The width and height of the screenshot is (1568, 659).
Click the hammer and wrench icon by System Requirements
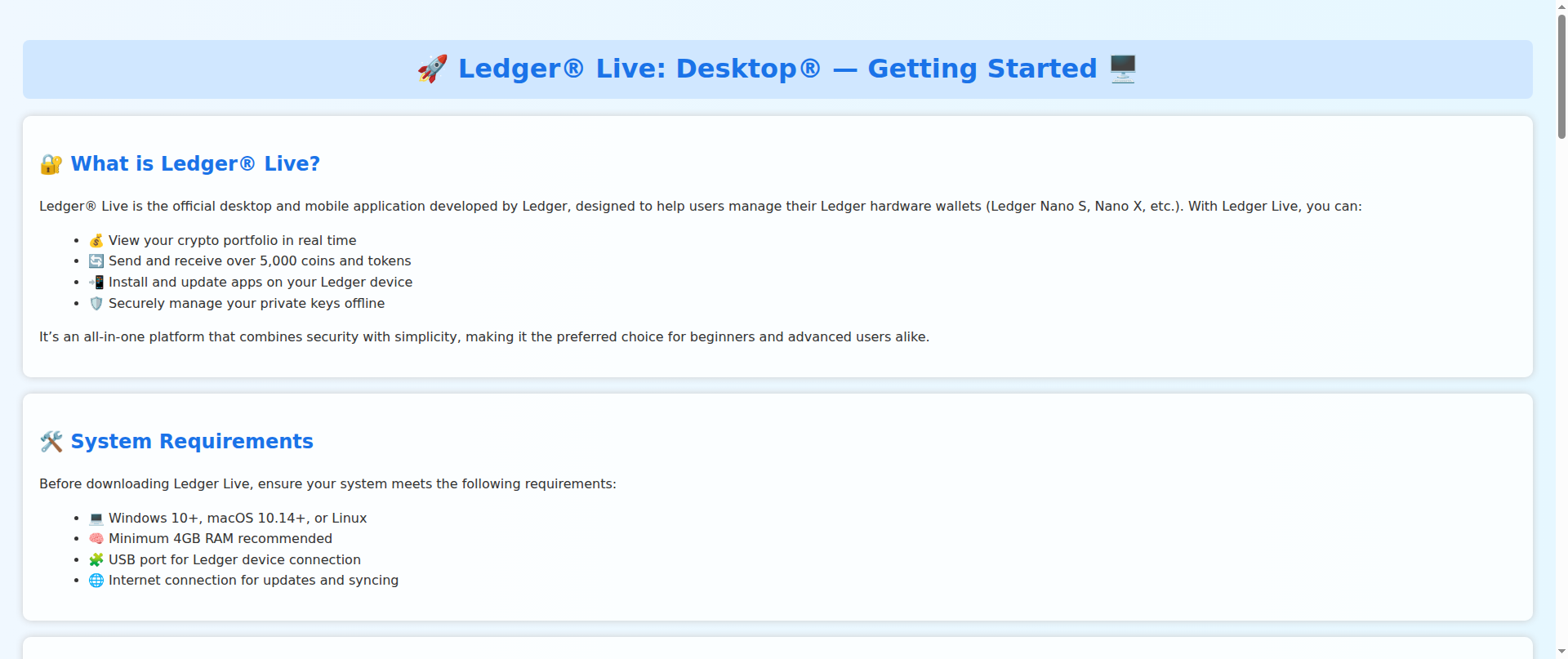51,442
